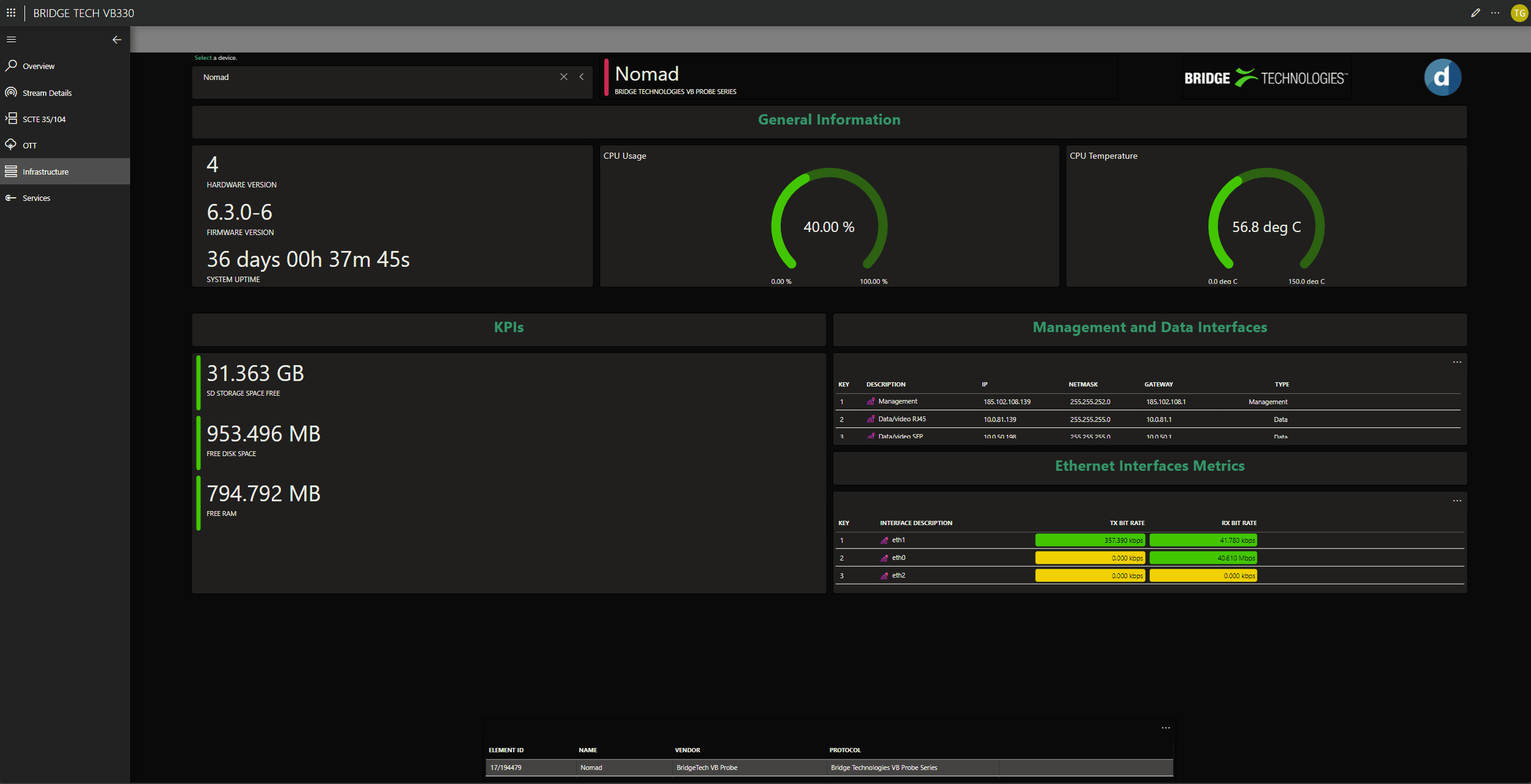Screen dimensions: 1531x784
Task: Select the 185.102.108.1 gateway cell
Action: [1166, 402]
